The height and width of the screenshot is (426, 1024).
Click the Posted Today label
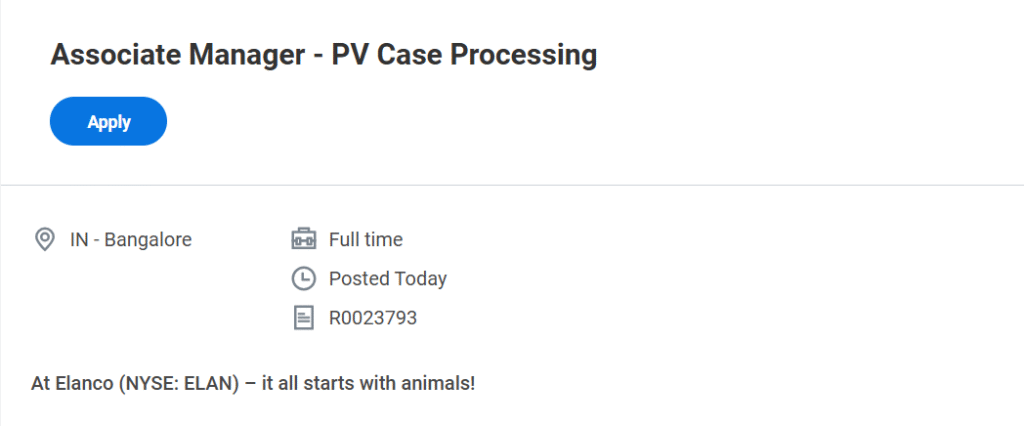pyautogui.click(x=388, y=279)
